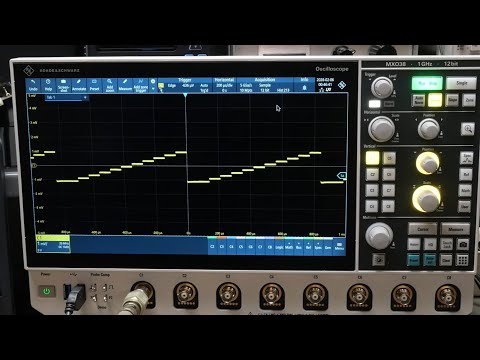The height and width of the screenshot is (360, 480).
Task: Expand the toolbar overflow arrow
Action: coord(153,89)
